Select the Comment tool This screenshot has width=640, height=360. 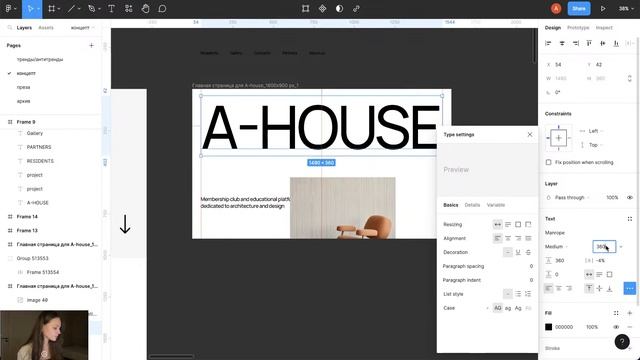pyautogui.click(x=162, y=9)
